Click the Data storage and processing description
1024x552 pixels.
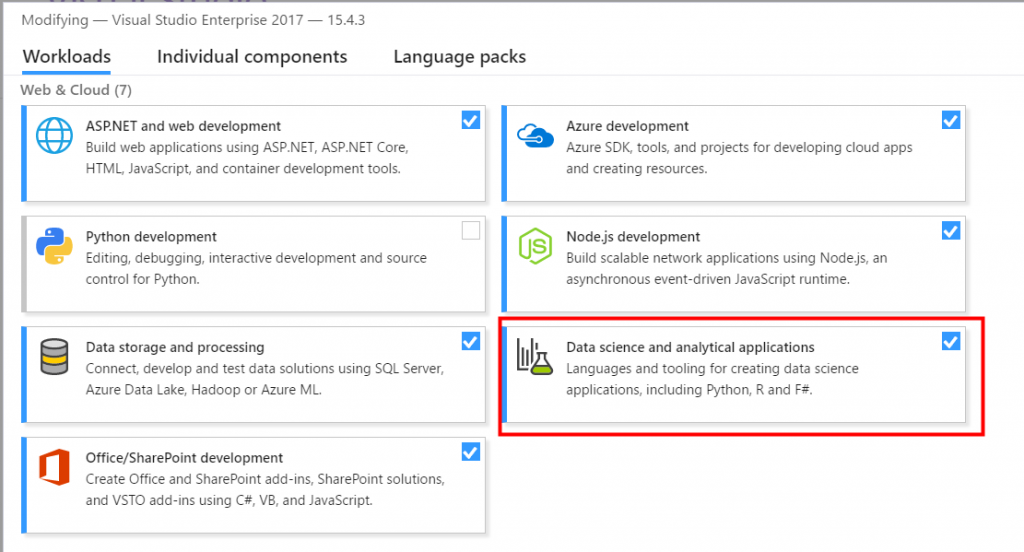(x=265, y=377)
